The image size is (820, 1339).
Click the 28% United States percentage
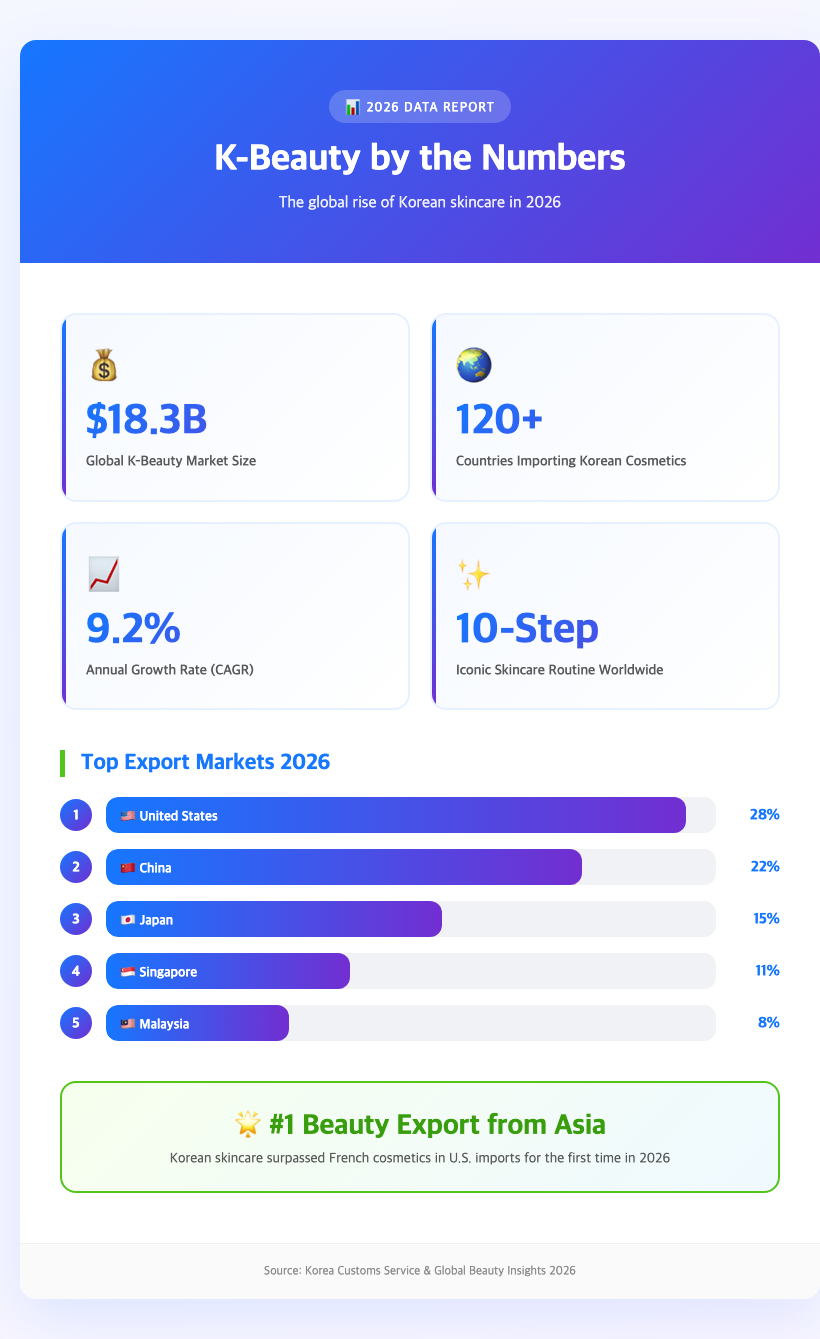764,815
